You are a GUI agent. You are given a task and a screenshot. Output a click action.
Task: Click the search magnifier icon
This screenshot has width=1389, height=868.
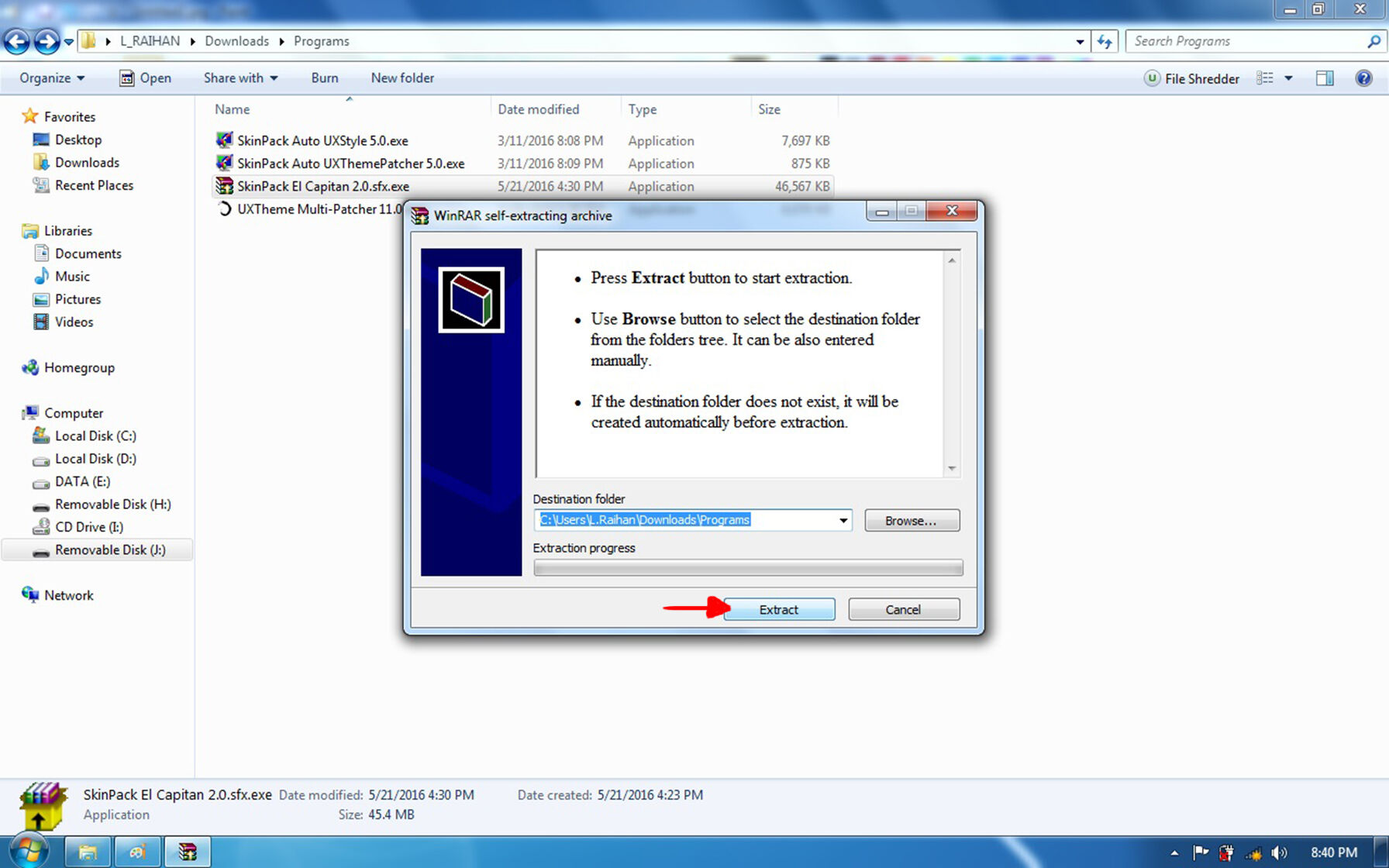pos(1374,41)
